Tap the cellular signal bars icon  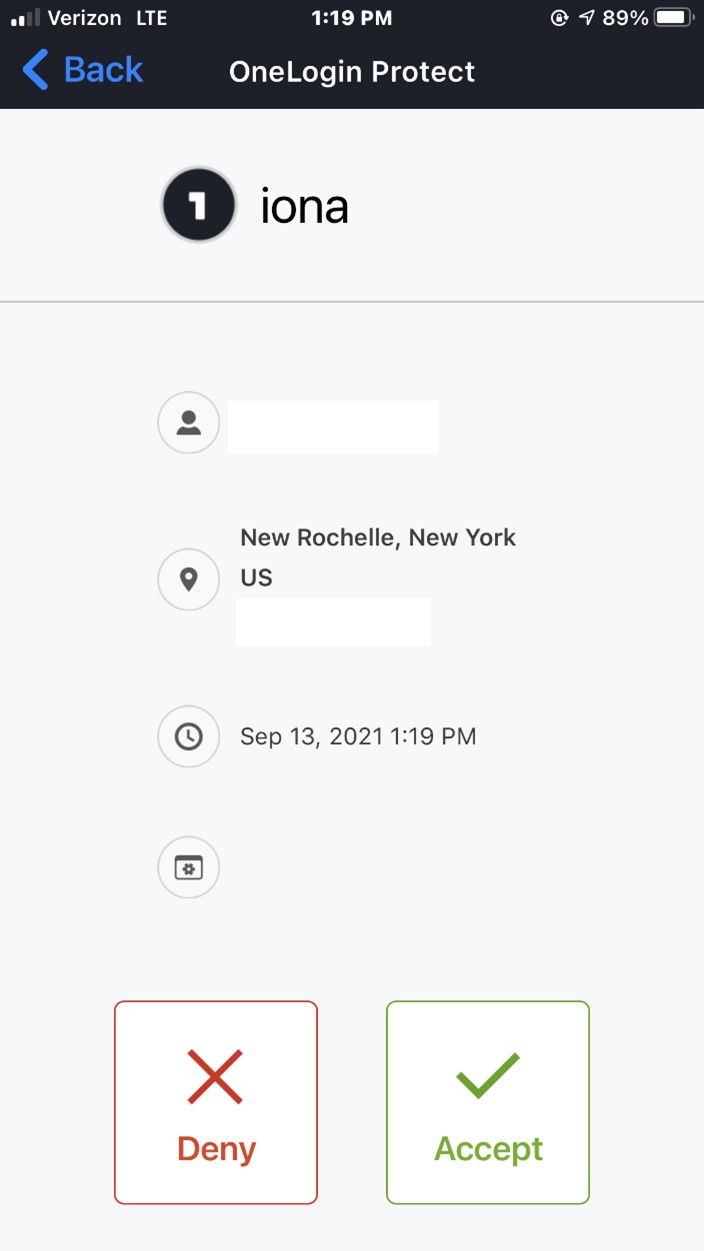(24, 18)
